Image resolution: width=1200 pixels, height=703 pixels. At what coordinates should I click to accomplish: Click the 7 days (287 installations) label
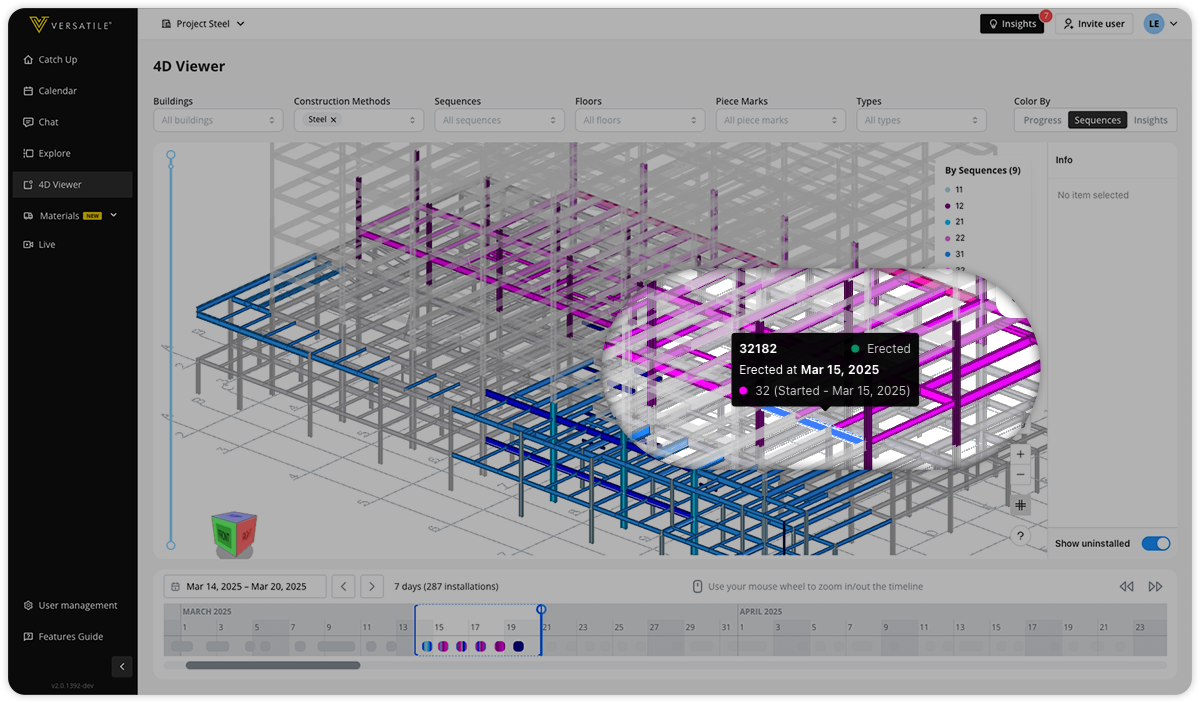pos(446,586)
